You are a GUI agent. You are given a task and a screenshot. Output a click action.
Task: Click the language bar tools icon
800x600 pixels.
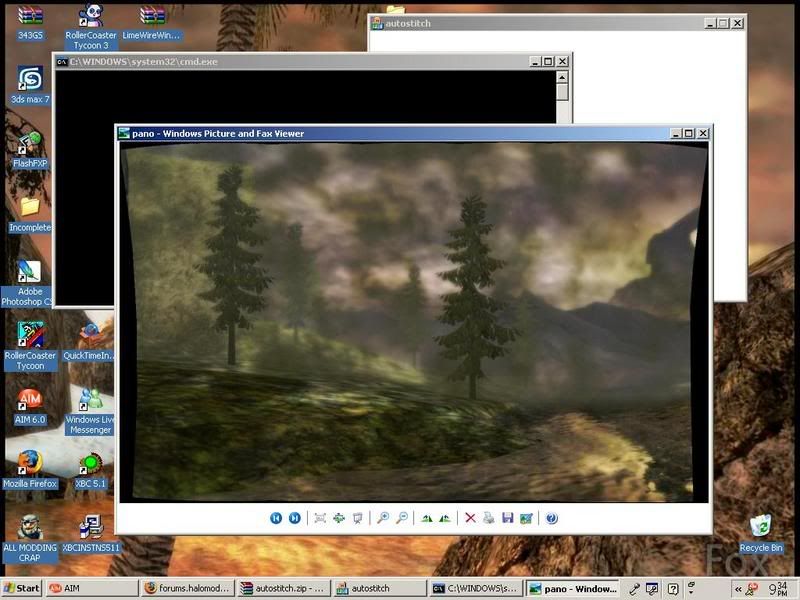(653, 589)
